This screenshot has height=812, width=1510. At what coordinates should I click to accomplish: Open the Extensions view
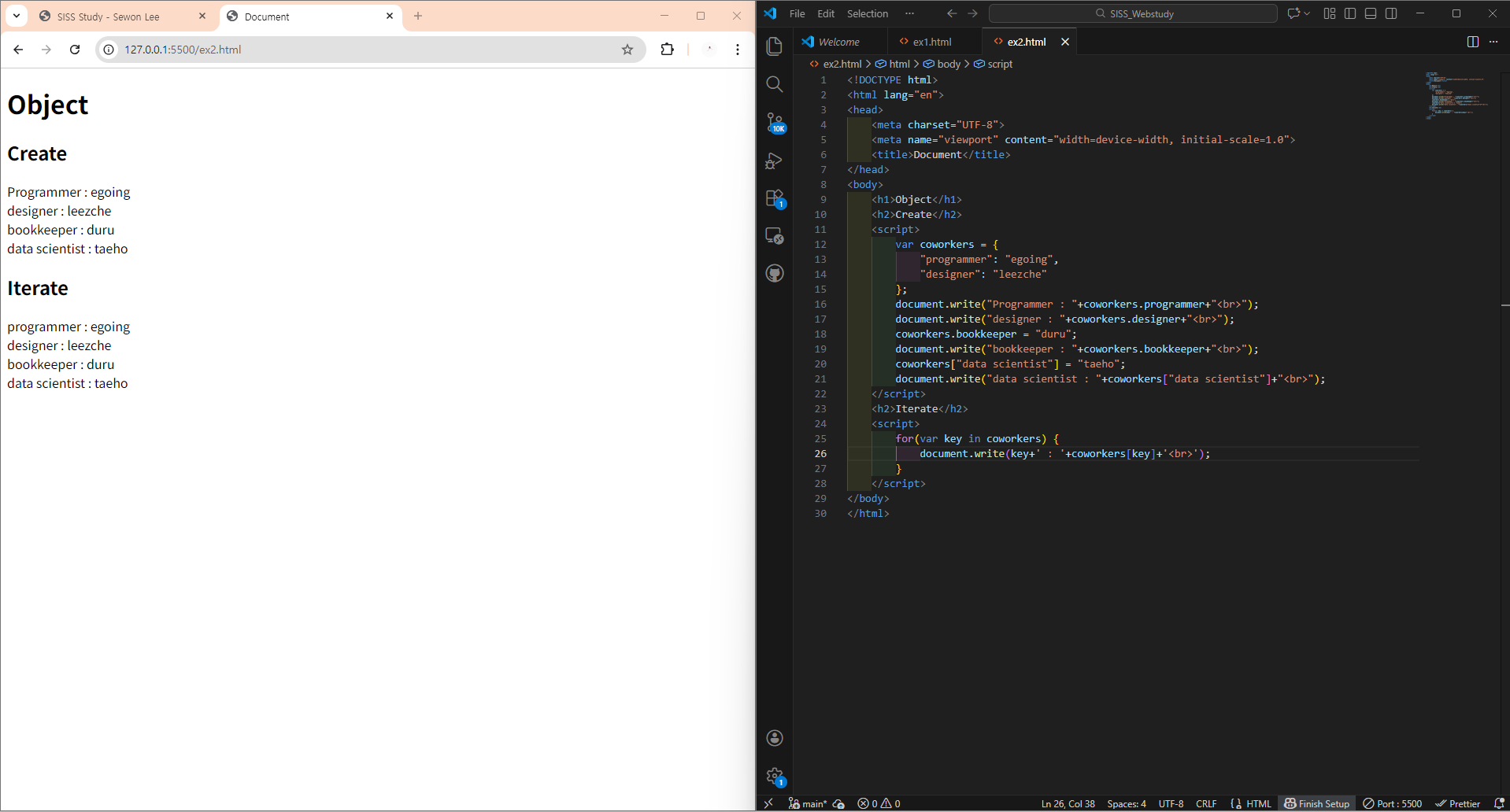[x=775, y=198]
